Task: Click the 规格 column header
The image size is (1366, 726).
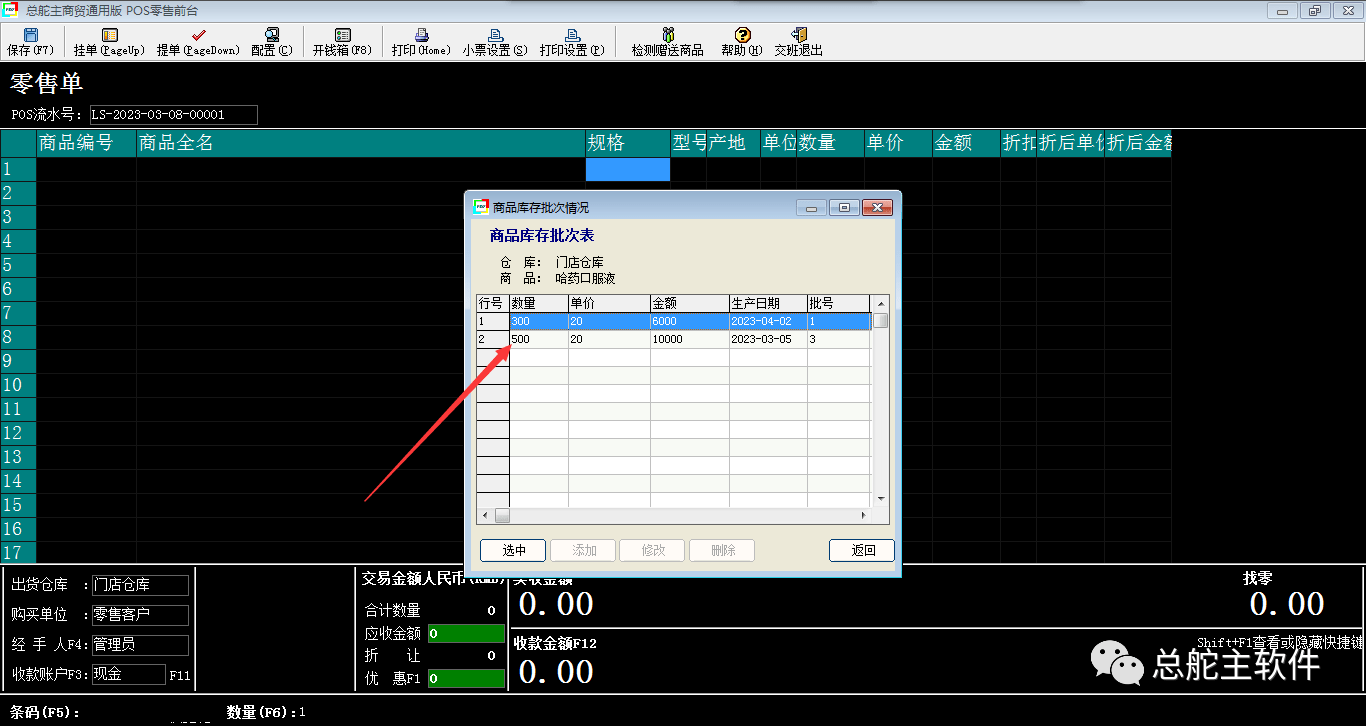Action: coord(627,143)
